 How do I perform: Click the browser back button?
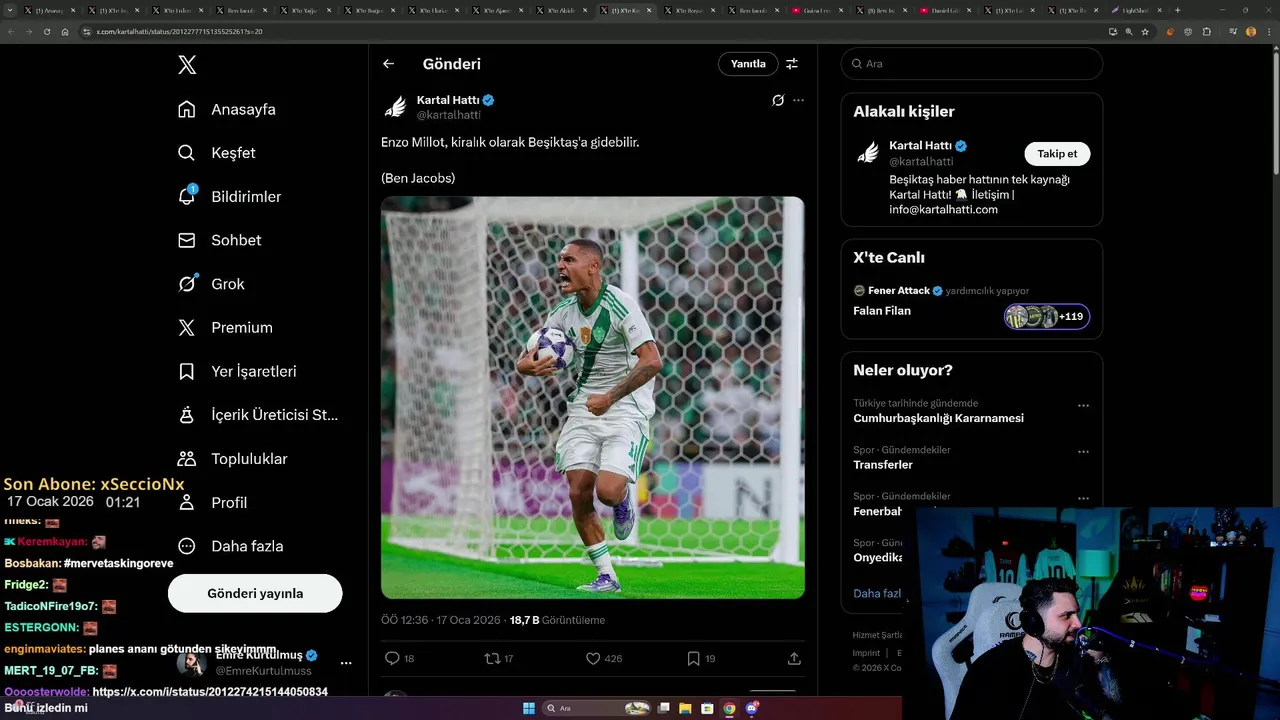pyautogui.click(x=11, y=31)
